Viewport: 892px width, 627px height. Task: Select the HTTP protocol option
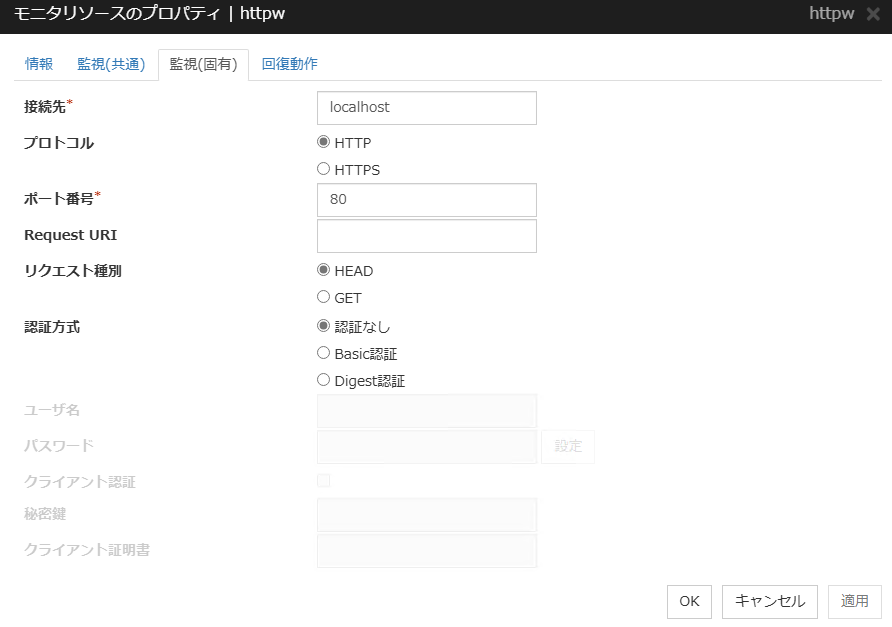tap(323, 142)
